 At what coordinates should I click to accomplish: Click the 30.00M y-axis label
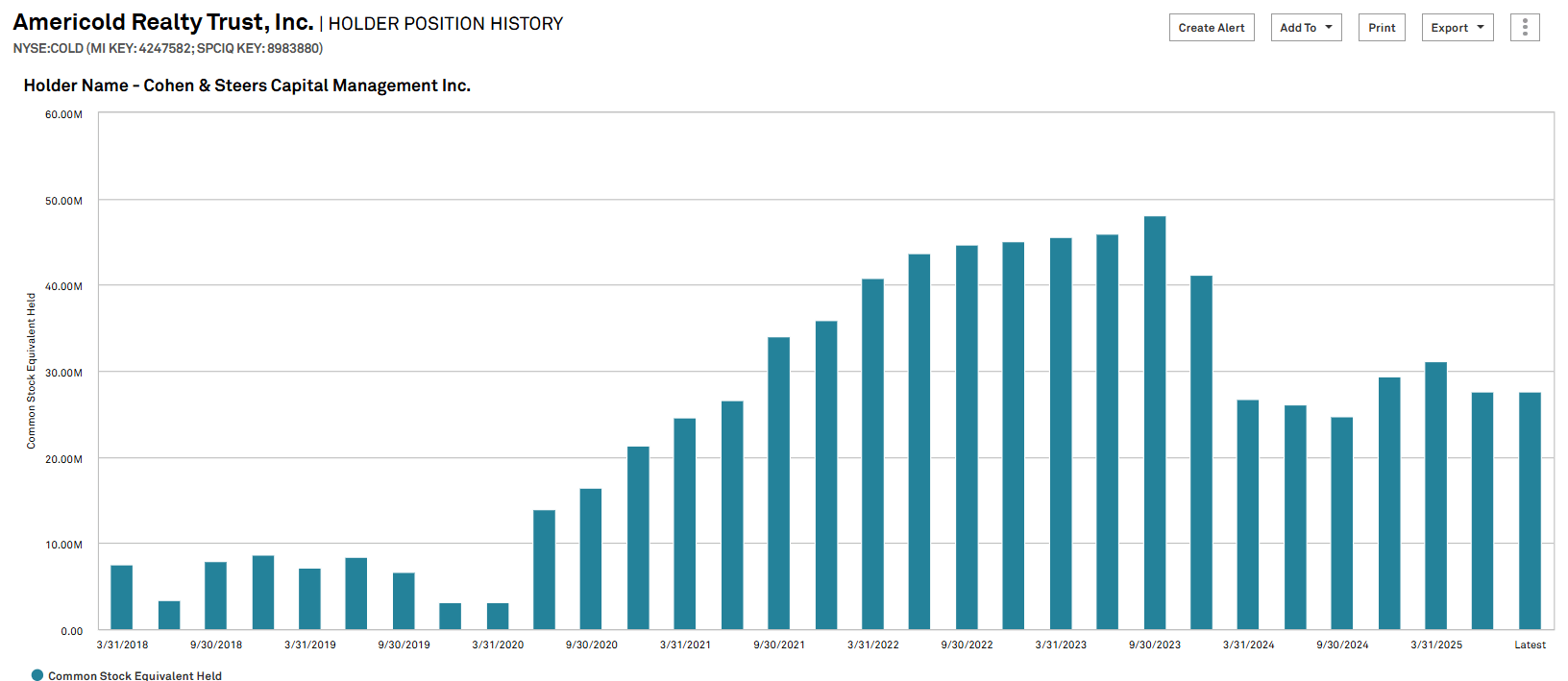pyautogui.click(x=63, y=373)
